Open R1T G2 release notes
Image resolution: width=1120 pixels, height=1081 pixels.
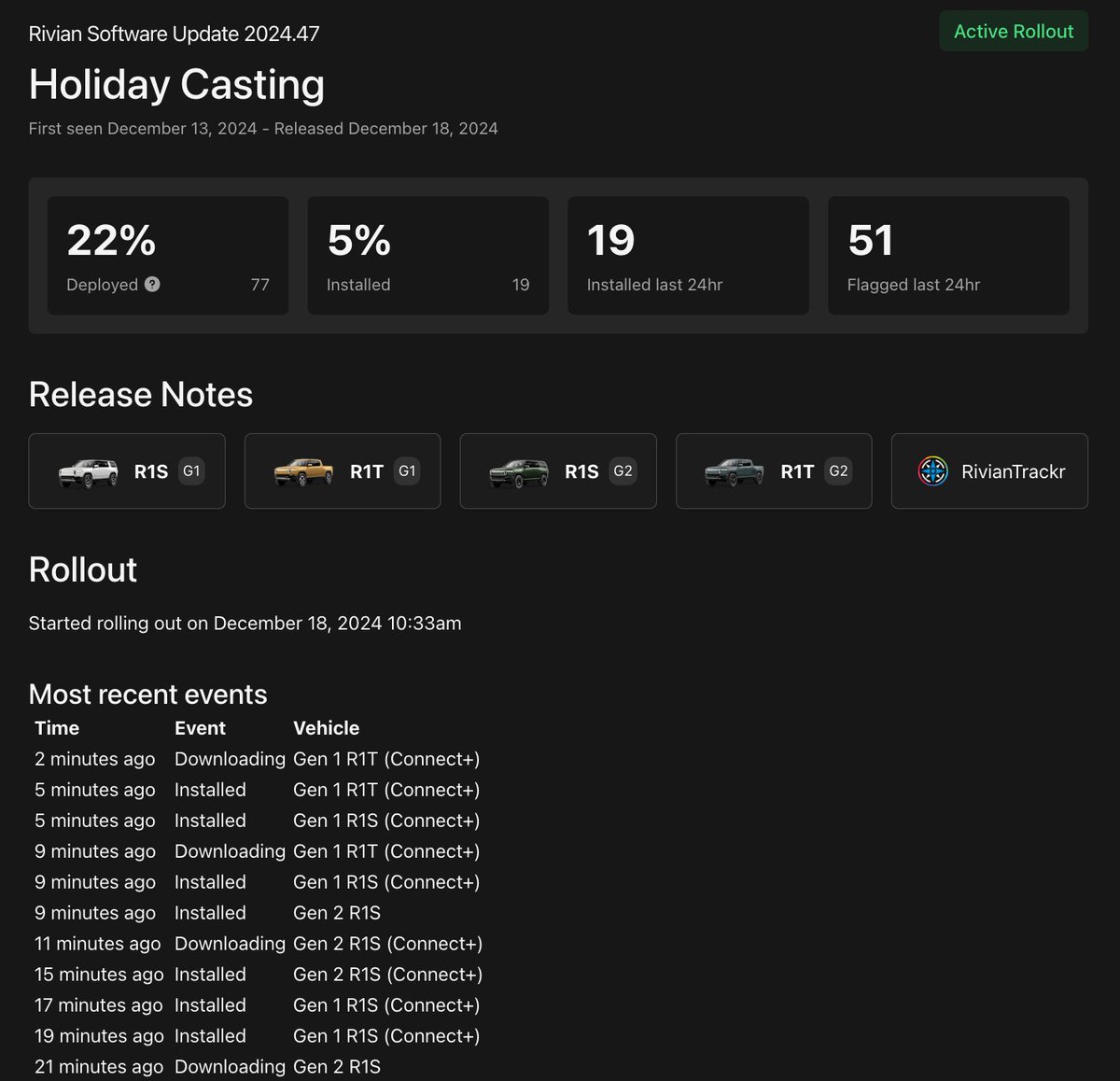pos(774,471)
